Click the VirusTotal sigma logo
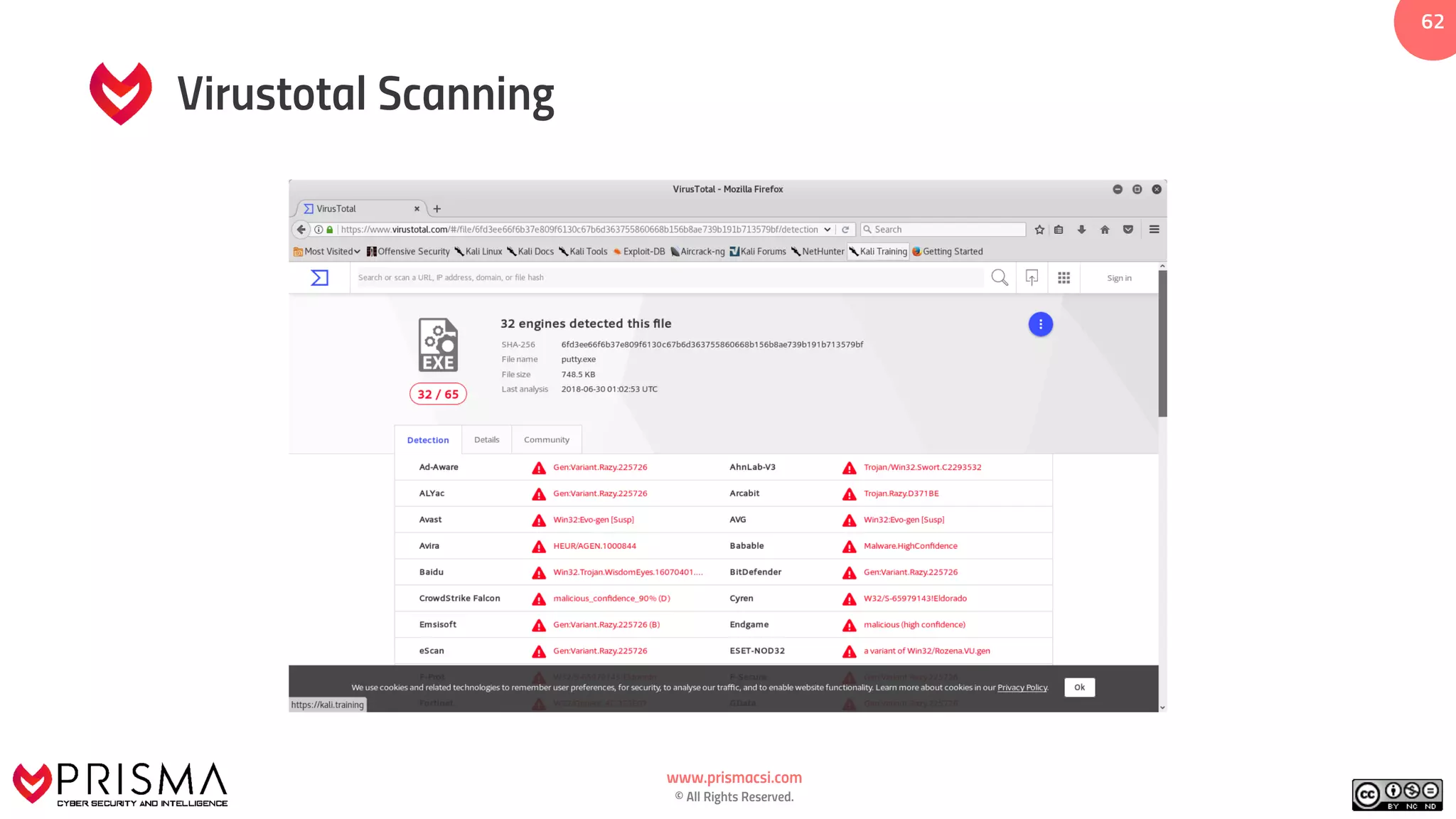Image resolution: width=1456 pixels, height=819 pixels. [x=320, y=278]
